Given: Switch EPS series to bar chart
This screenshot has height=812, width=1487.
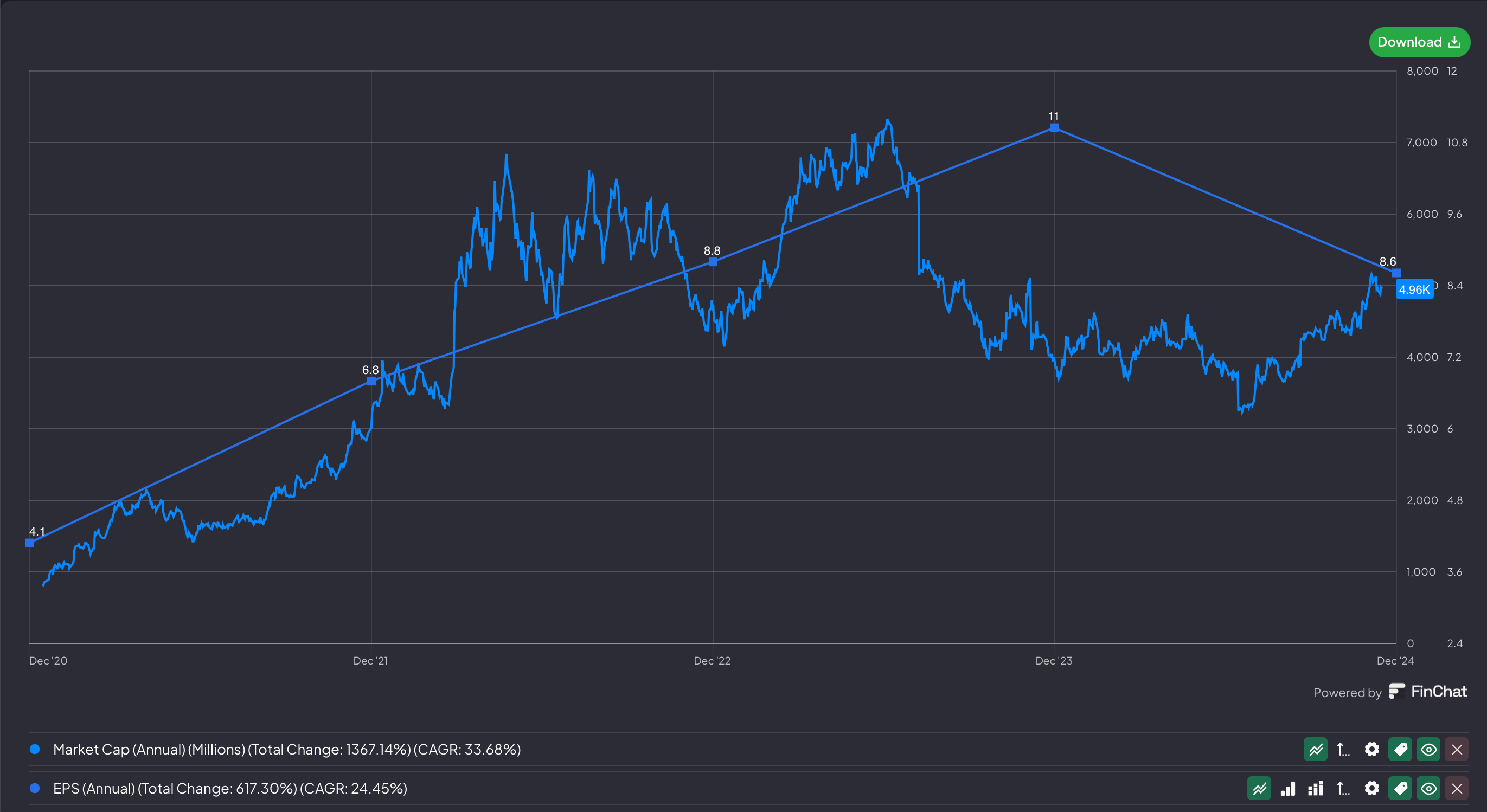Looking at the screenshot, I should tap(1288, 788).
